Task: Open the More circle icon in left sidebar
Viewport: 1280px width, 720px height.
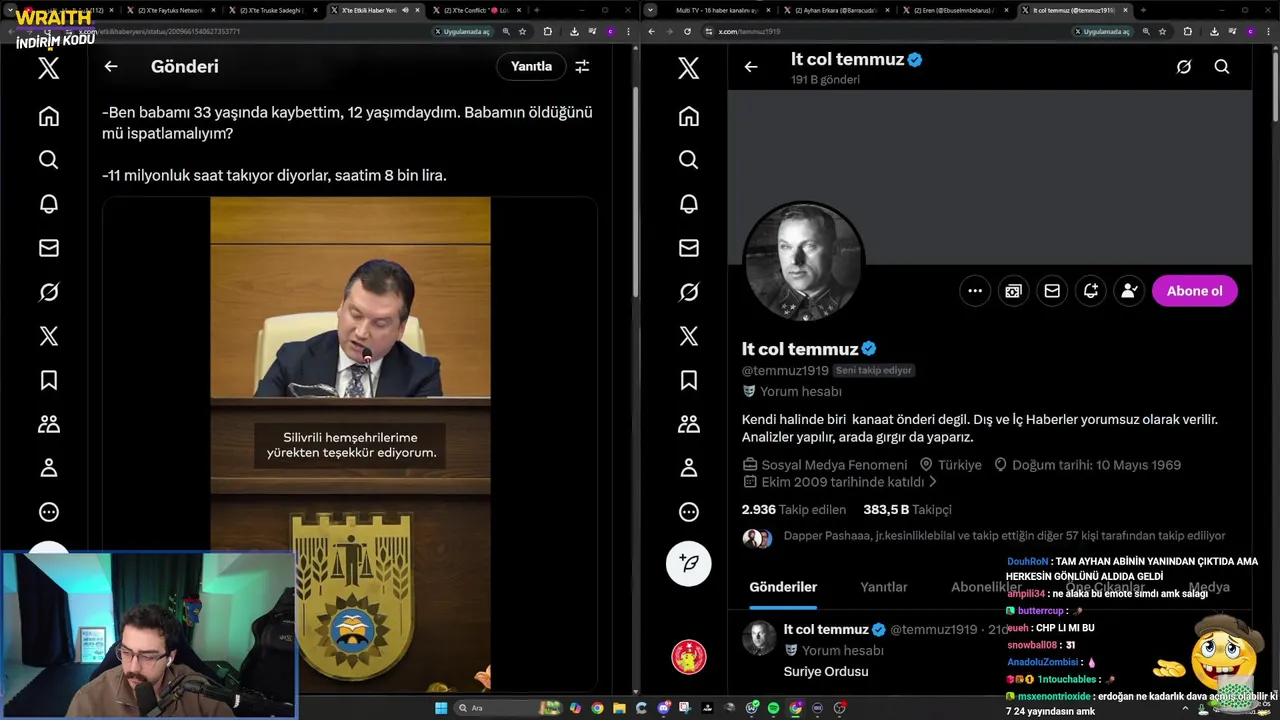Action: (x=48, y=512)
